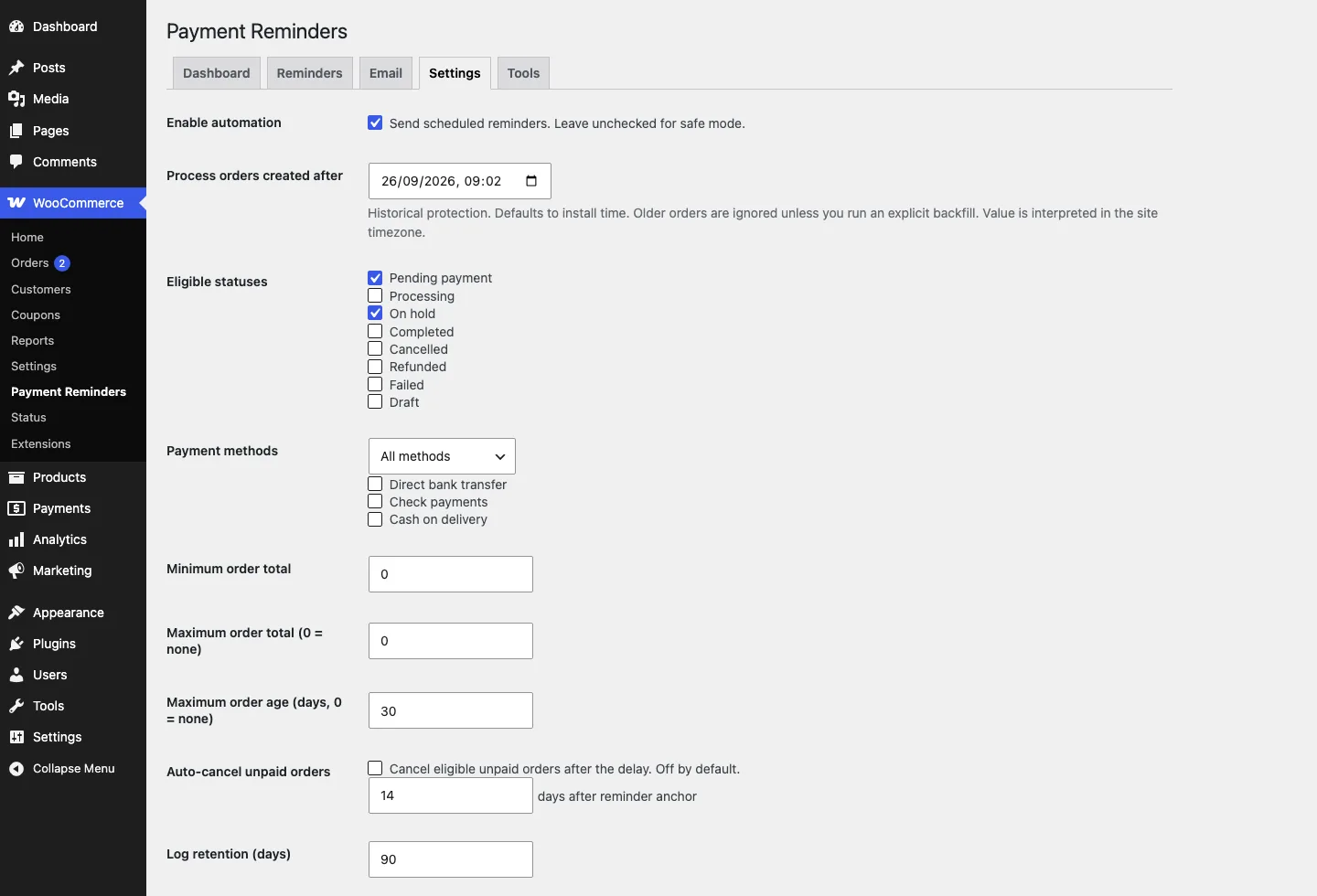
Task: Click the auto-cancel days field showing 14
Action: click(x=451, y=795)
